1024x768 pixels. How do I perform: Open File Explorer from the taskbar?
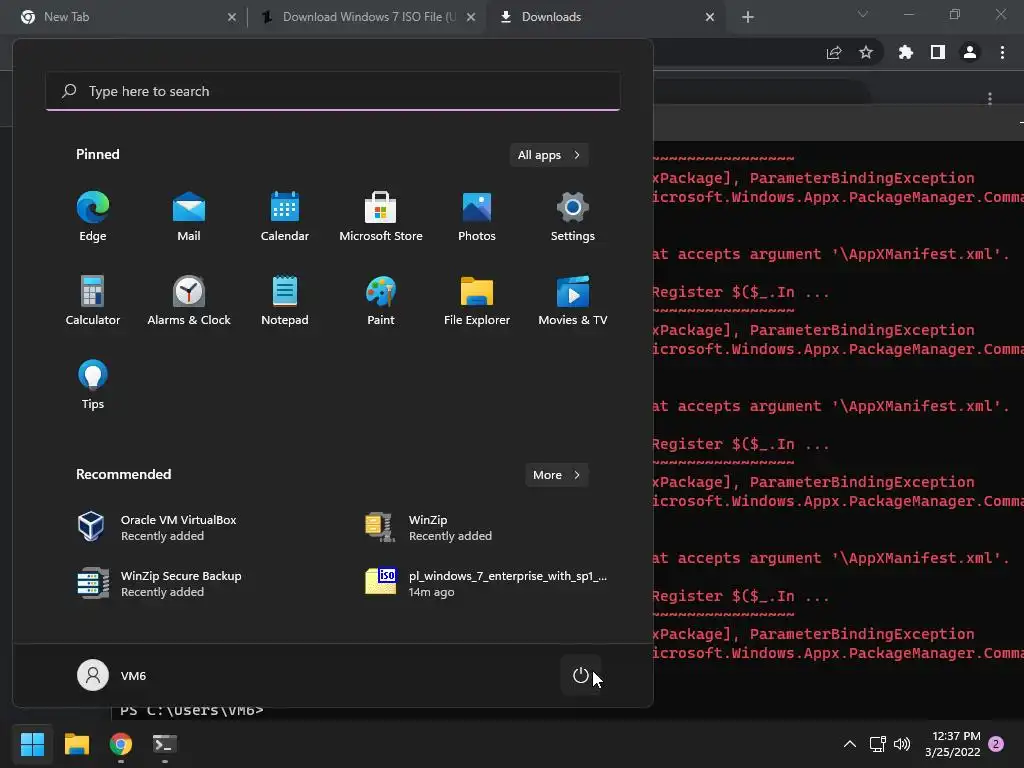coord(76,744)
